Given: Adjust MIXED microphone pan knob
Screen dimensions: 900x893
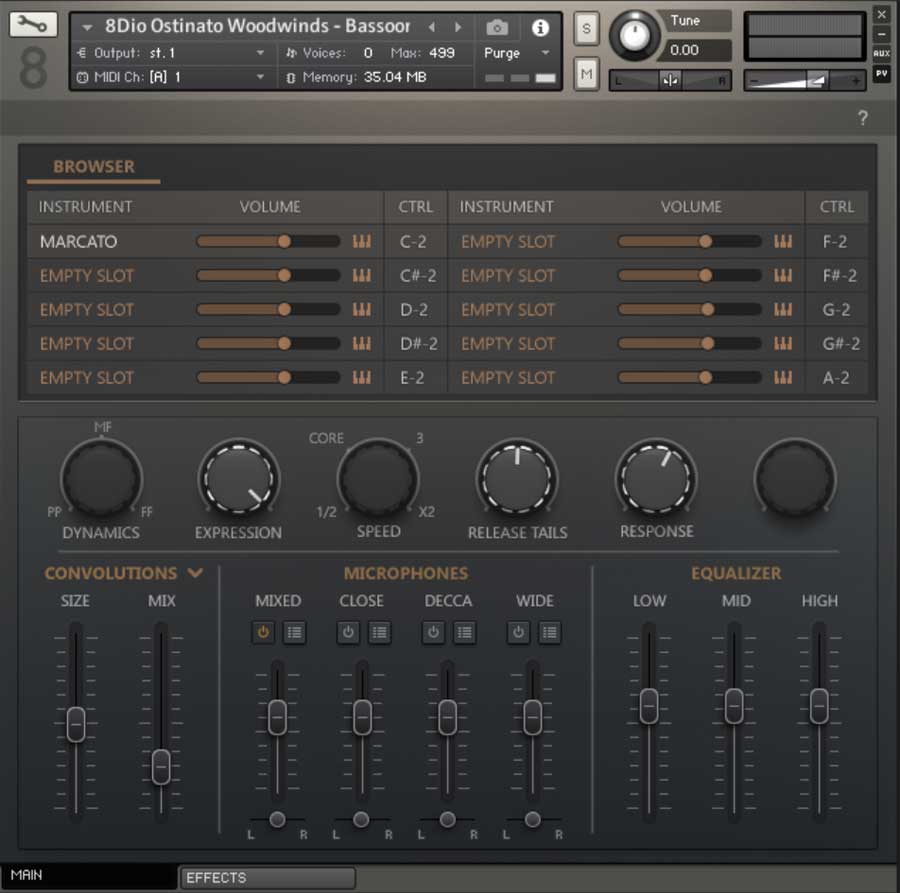Looking at the screenshot, I should [277, 820].
